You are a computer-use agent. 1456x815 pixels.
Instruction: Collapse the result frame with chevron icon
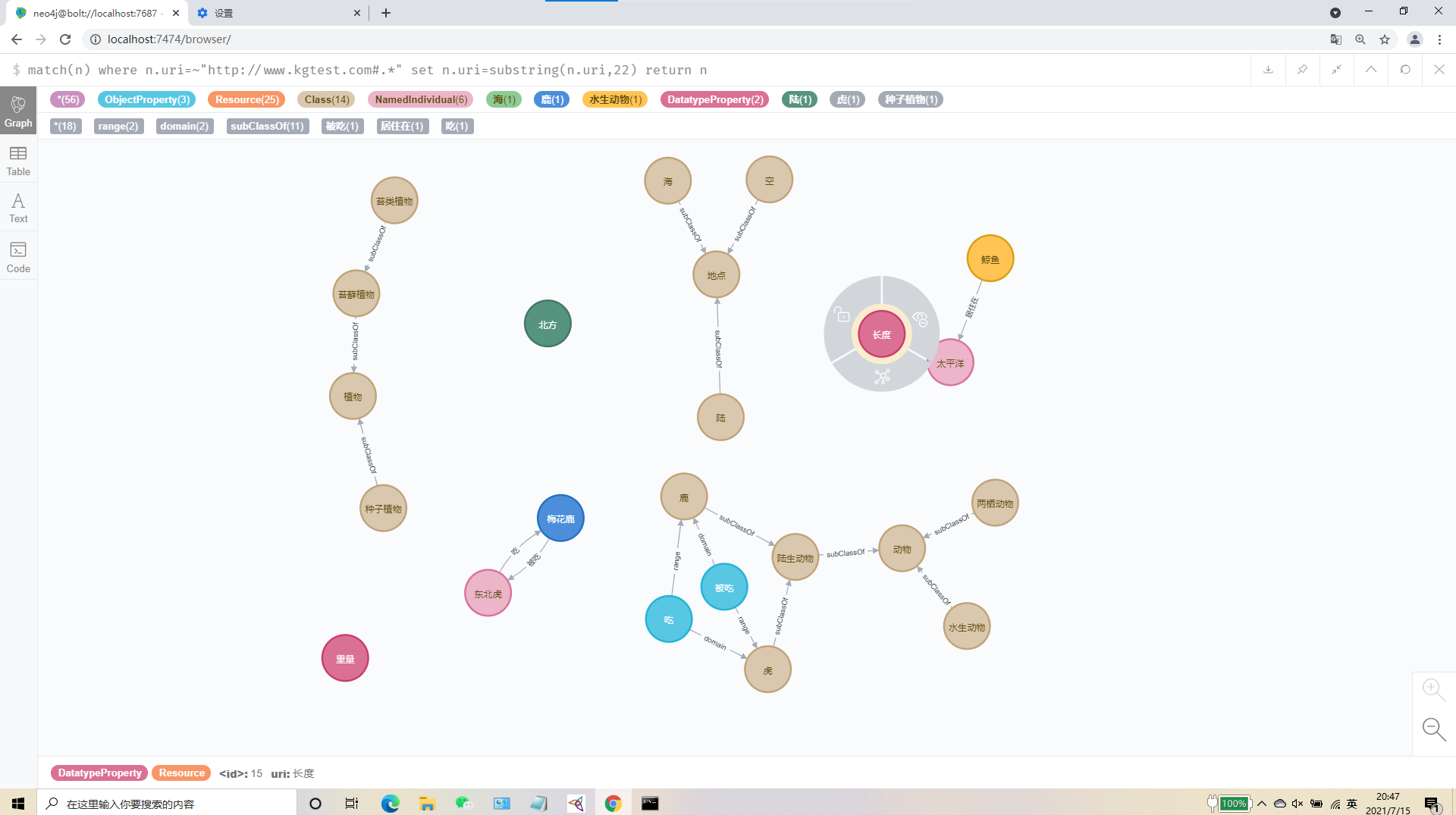click(1370, 69)
